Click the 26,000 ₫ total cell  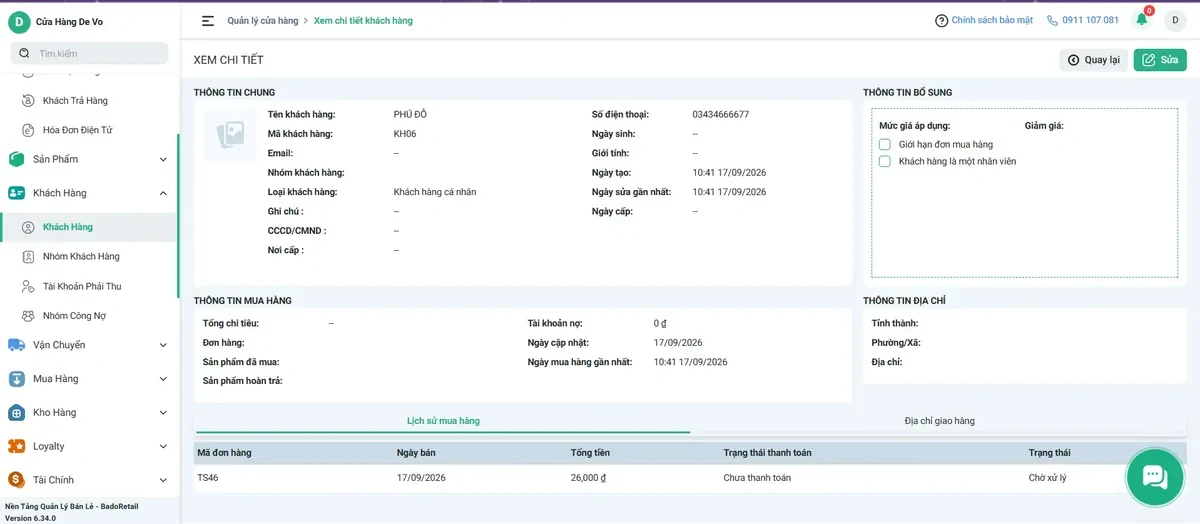pyautogui.click(x=588, y=478)
